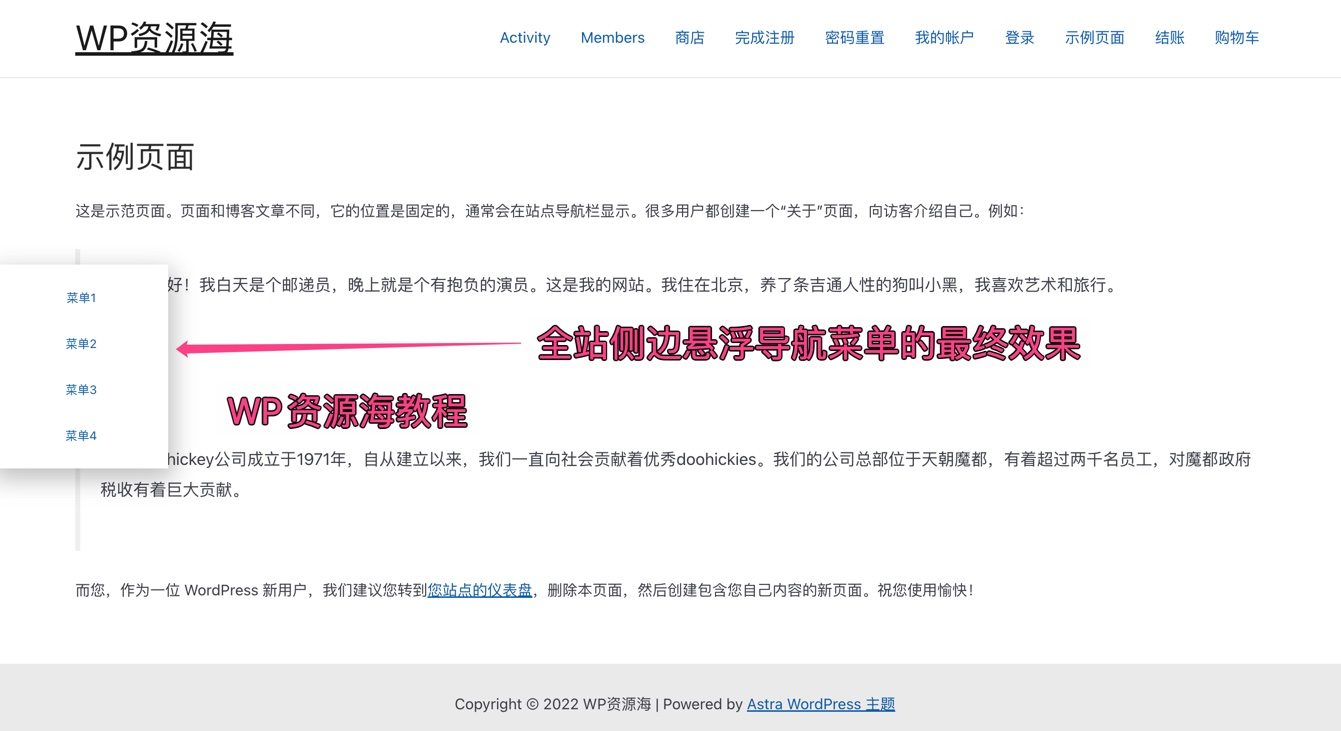Follow the 您站点的仪表盘 link
1341x731 pixels.
pos(480,590)
